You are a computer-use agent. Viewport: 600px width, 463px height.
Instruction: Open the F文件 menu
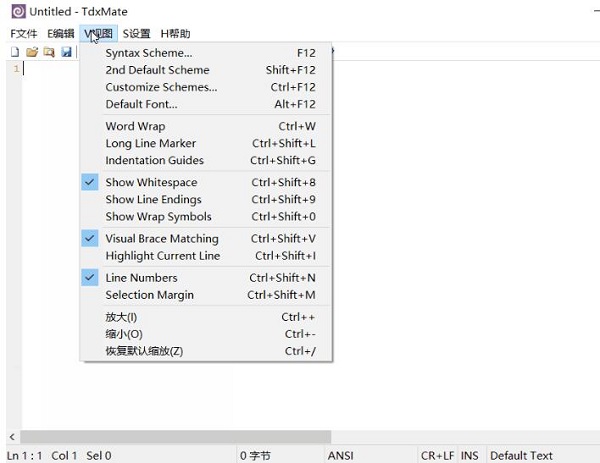pyautogui.click(x=24, y=34)
